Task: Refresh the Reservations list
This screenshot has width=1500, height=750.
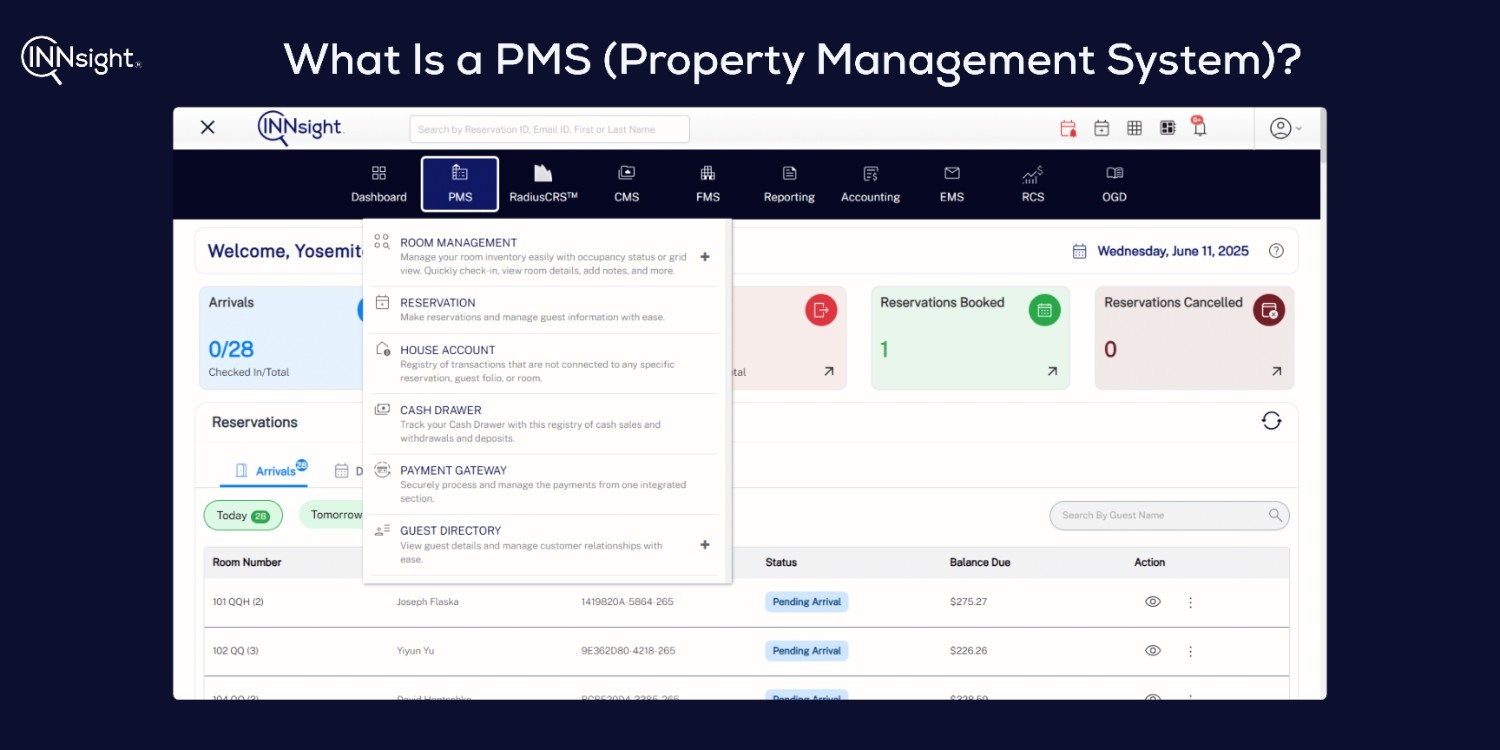Action: [1271, 421]
